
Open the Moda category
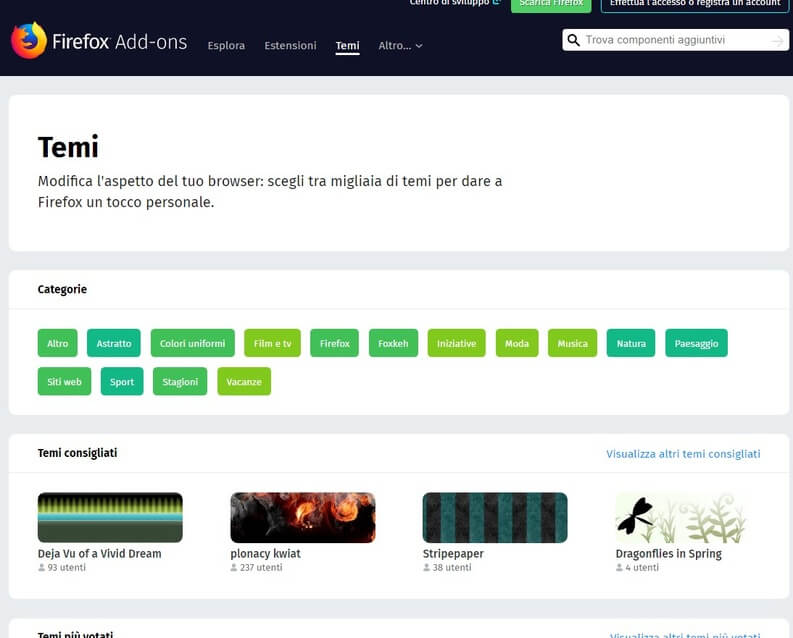click(517, 343)
